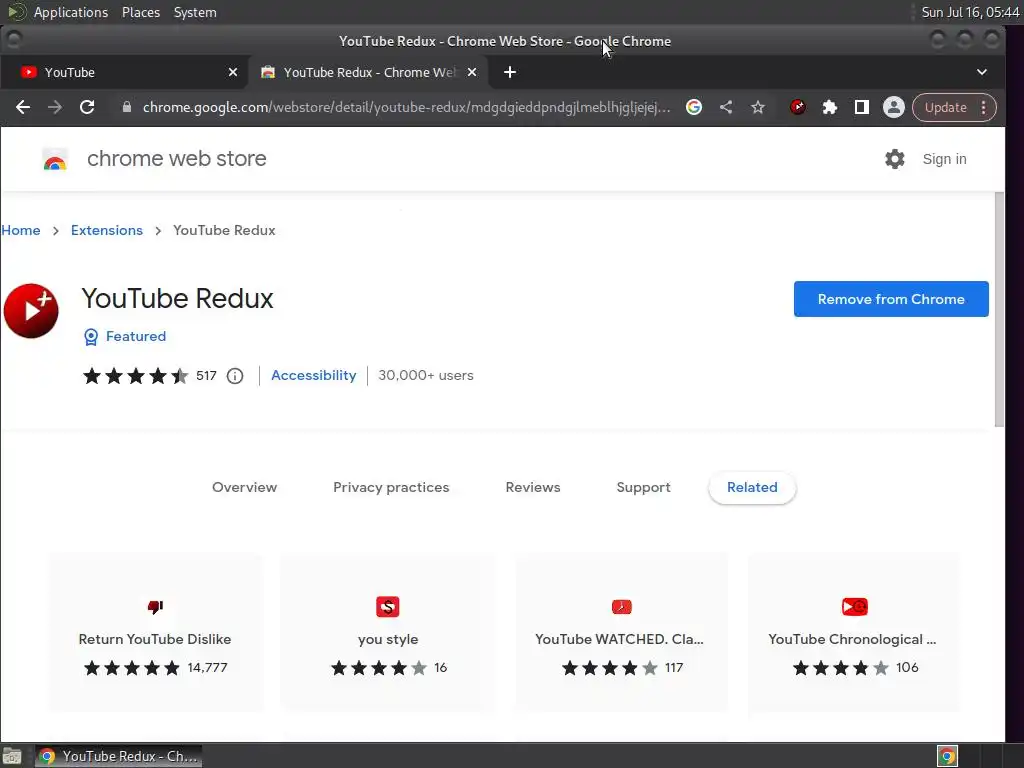Open the Return YouTube Dislike card

click(x=155, y=632)
